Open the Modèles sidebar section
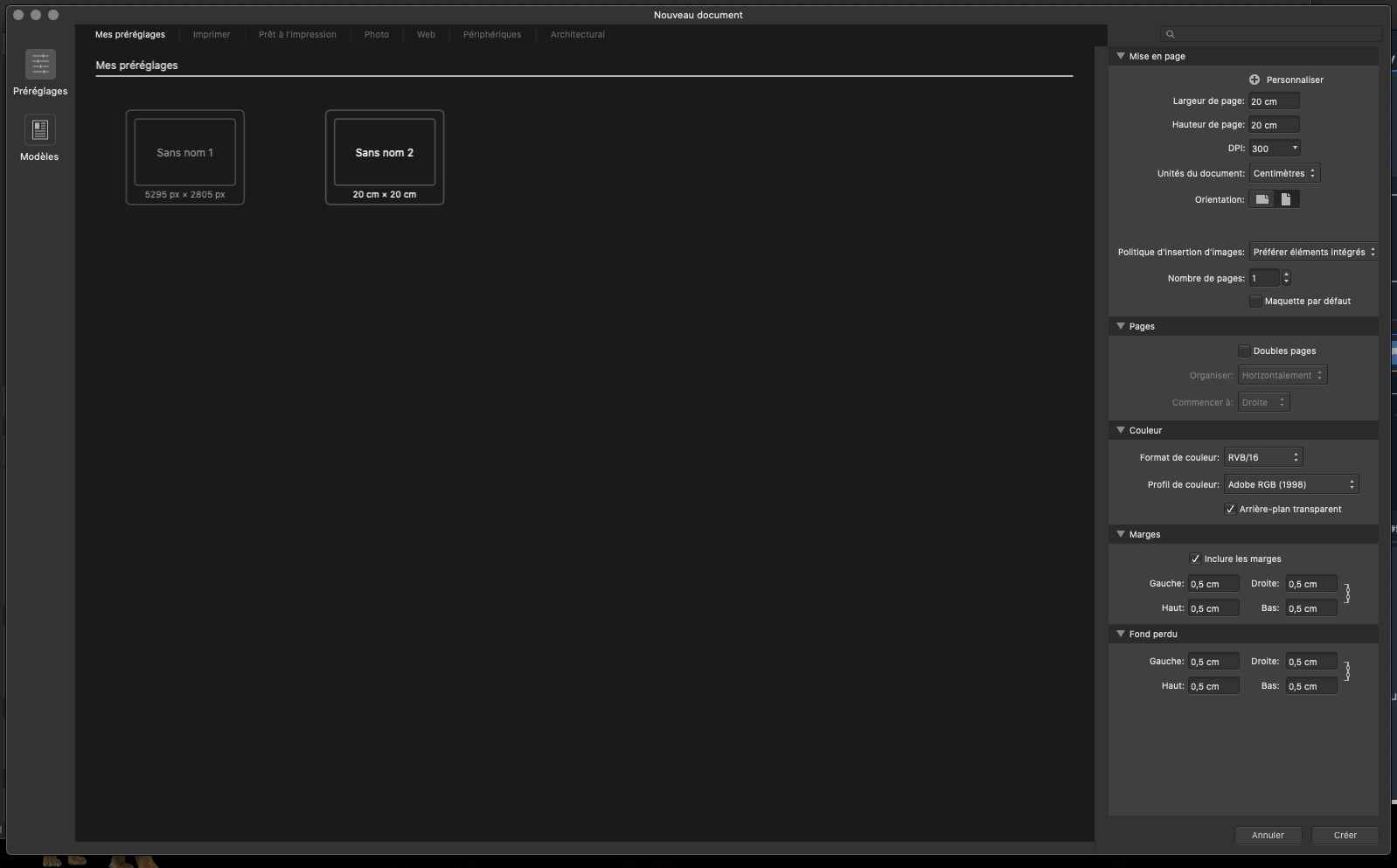The image size is (1397, 868). tap(39, 138)
